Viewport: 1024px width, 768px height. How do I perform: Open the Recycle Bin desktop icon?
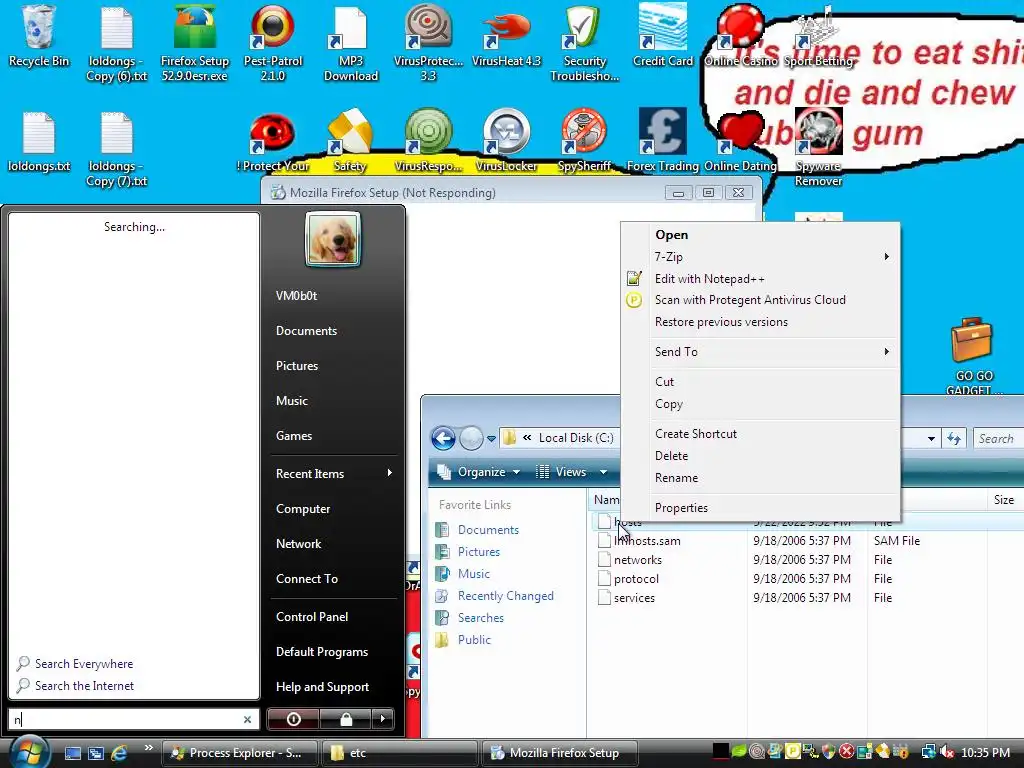[x=38, y=36]
